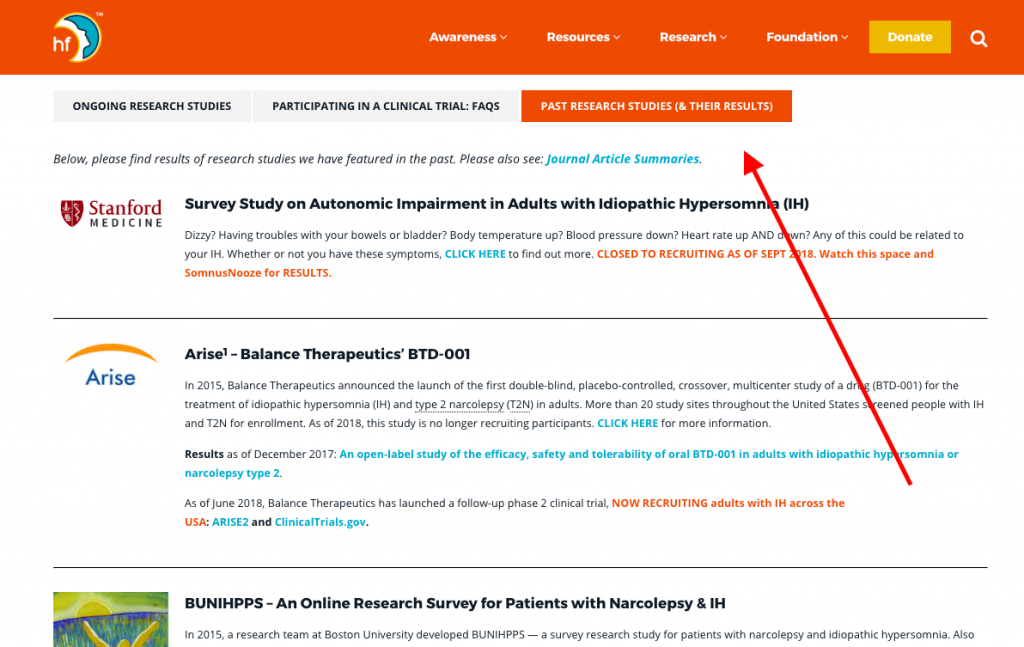
Task: Click the bold 'Results' label
Action: click(x=204, y=454)
